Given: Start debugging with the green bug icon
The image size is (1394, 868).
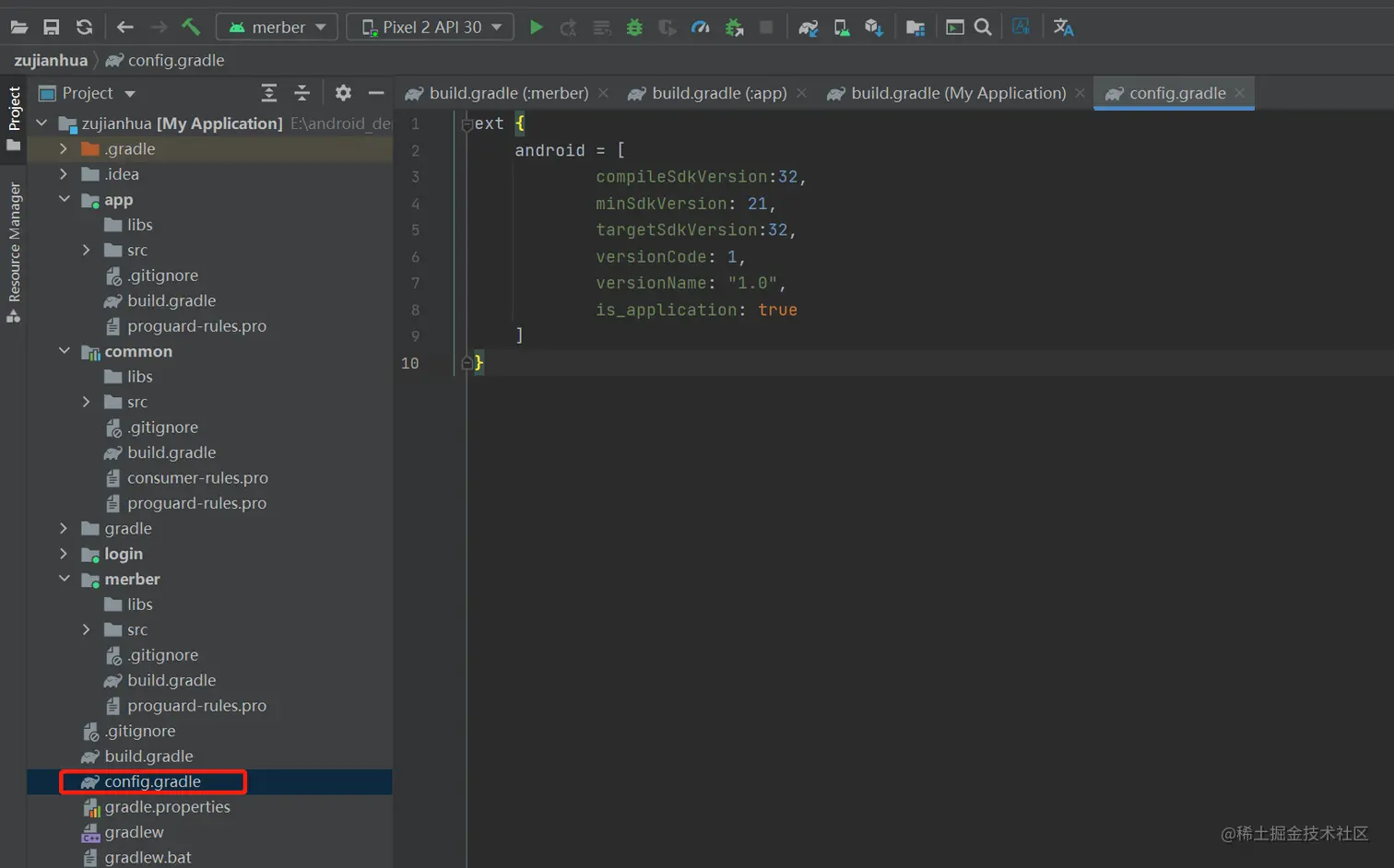Looking at the screenshot, I should click(x=634, y=27).
